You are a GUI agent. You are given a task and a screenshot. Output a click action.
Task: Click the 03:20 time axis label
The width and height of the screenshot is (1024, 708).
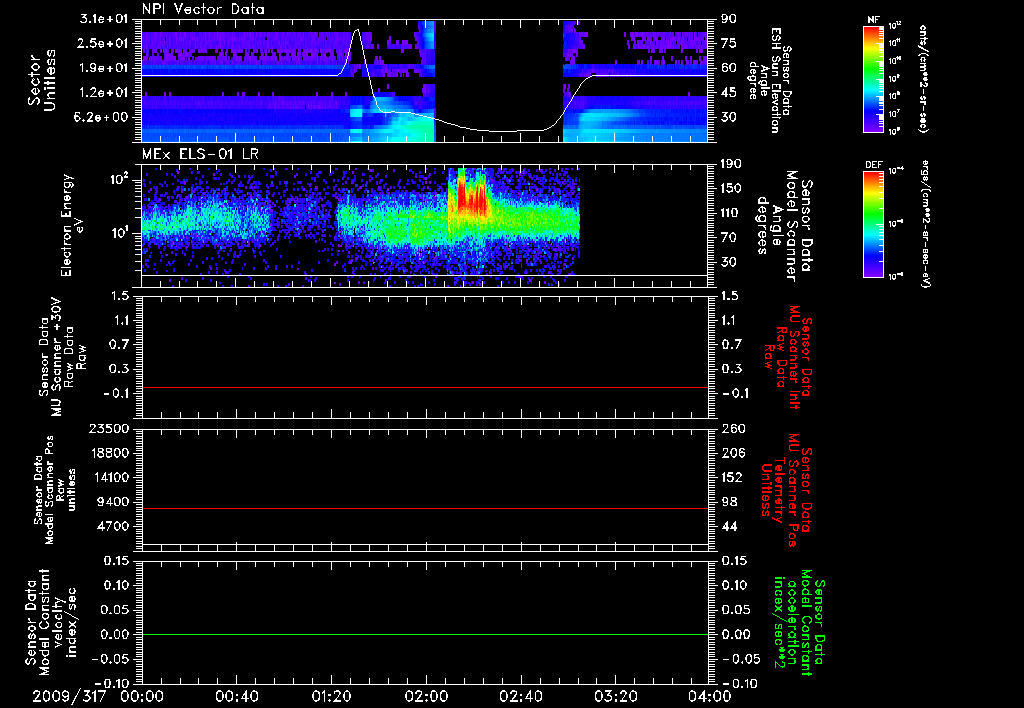click(615, 696)
